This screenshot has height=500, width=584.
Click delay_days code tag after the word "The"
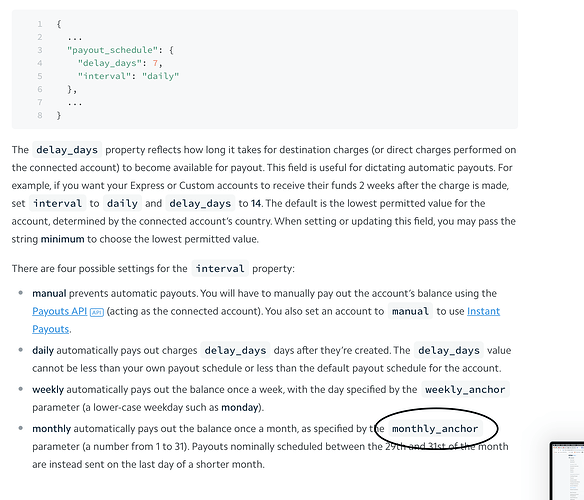click(x=67, y=150)
